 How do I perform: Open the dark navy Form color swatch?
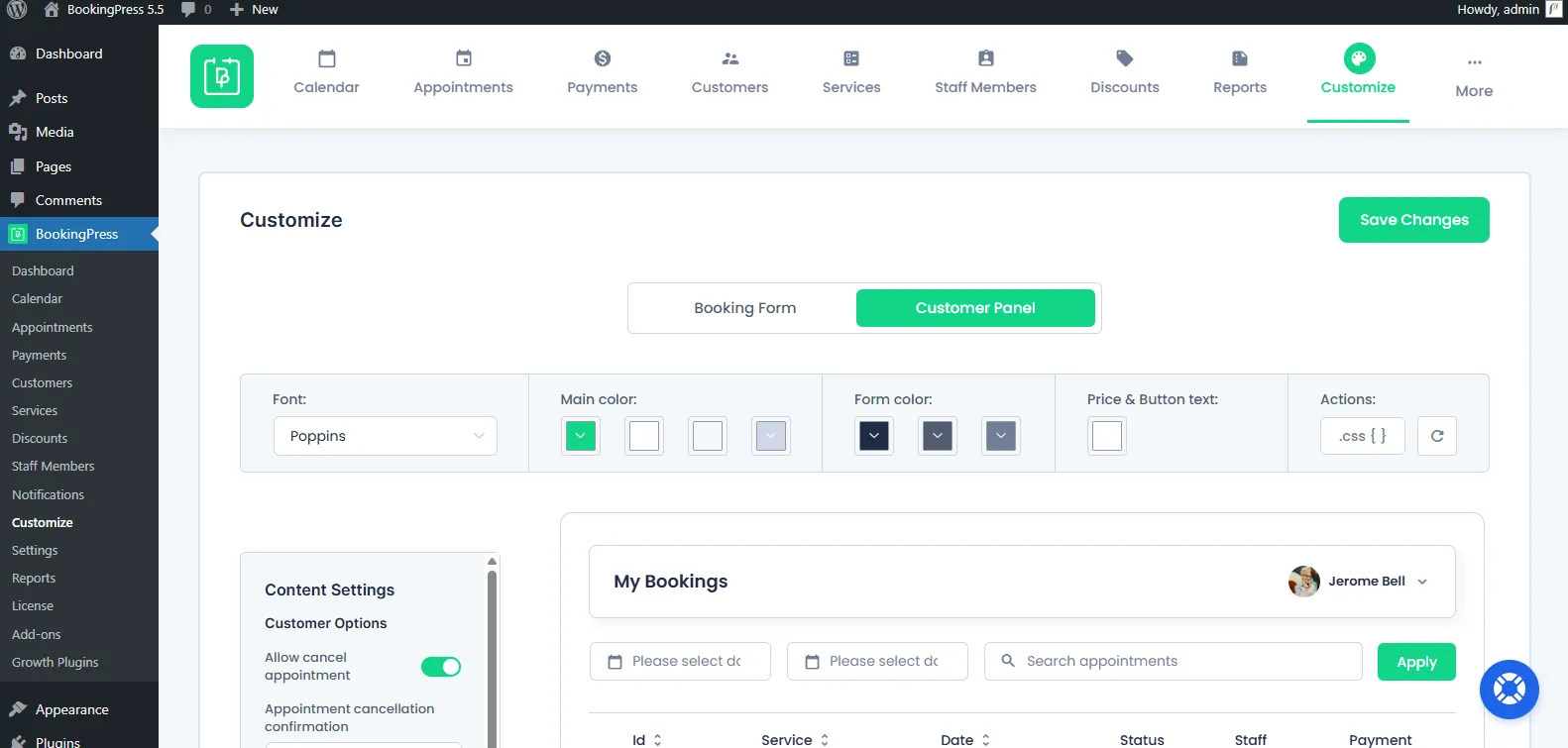click(x=874, y=436)
